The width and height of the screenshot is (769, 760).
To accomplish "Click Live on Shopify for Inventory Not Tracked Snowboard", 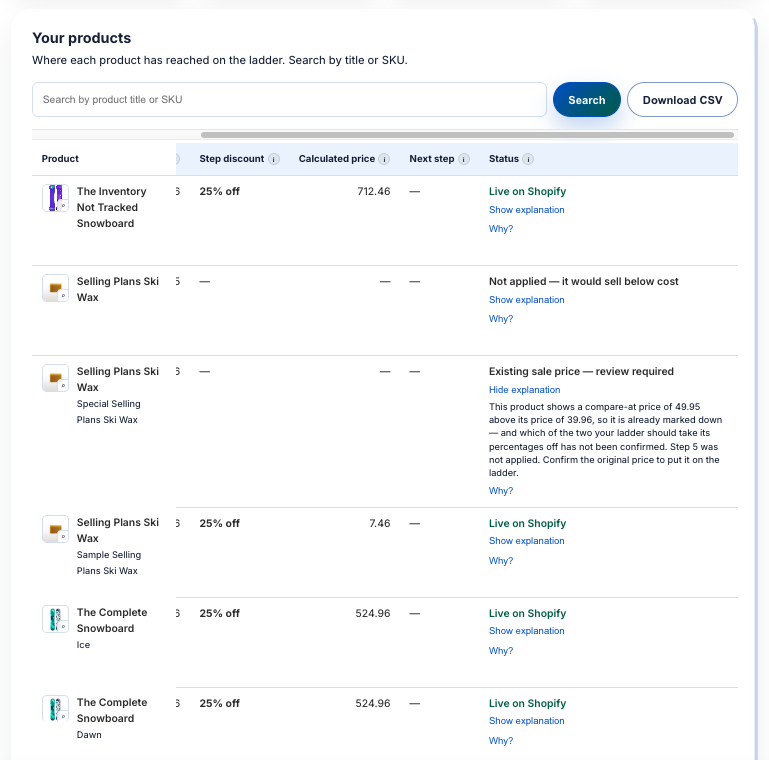I will 527,192.
